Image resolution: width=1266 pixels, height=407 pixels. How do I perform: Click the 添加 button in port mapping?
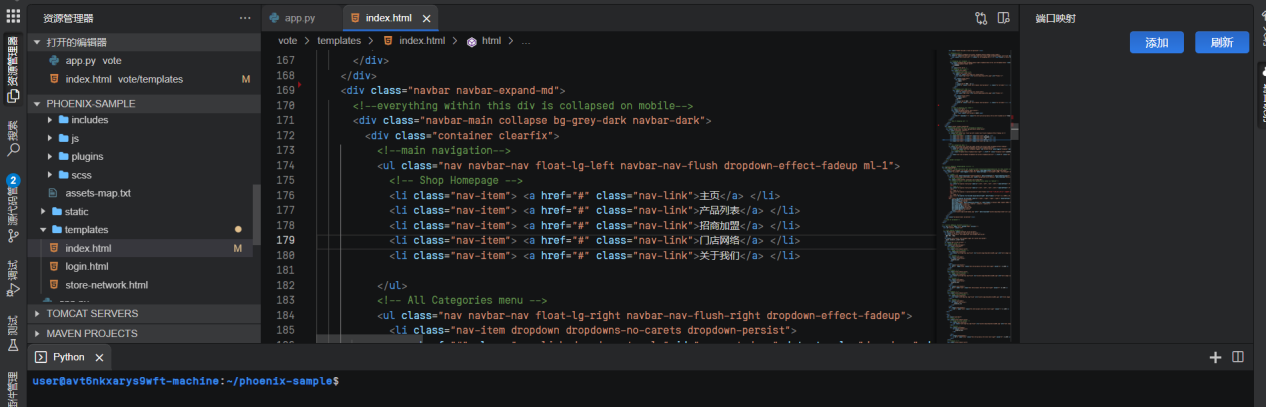(x=1157, y=42)
